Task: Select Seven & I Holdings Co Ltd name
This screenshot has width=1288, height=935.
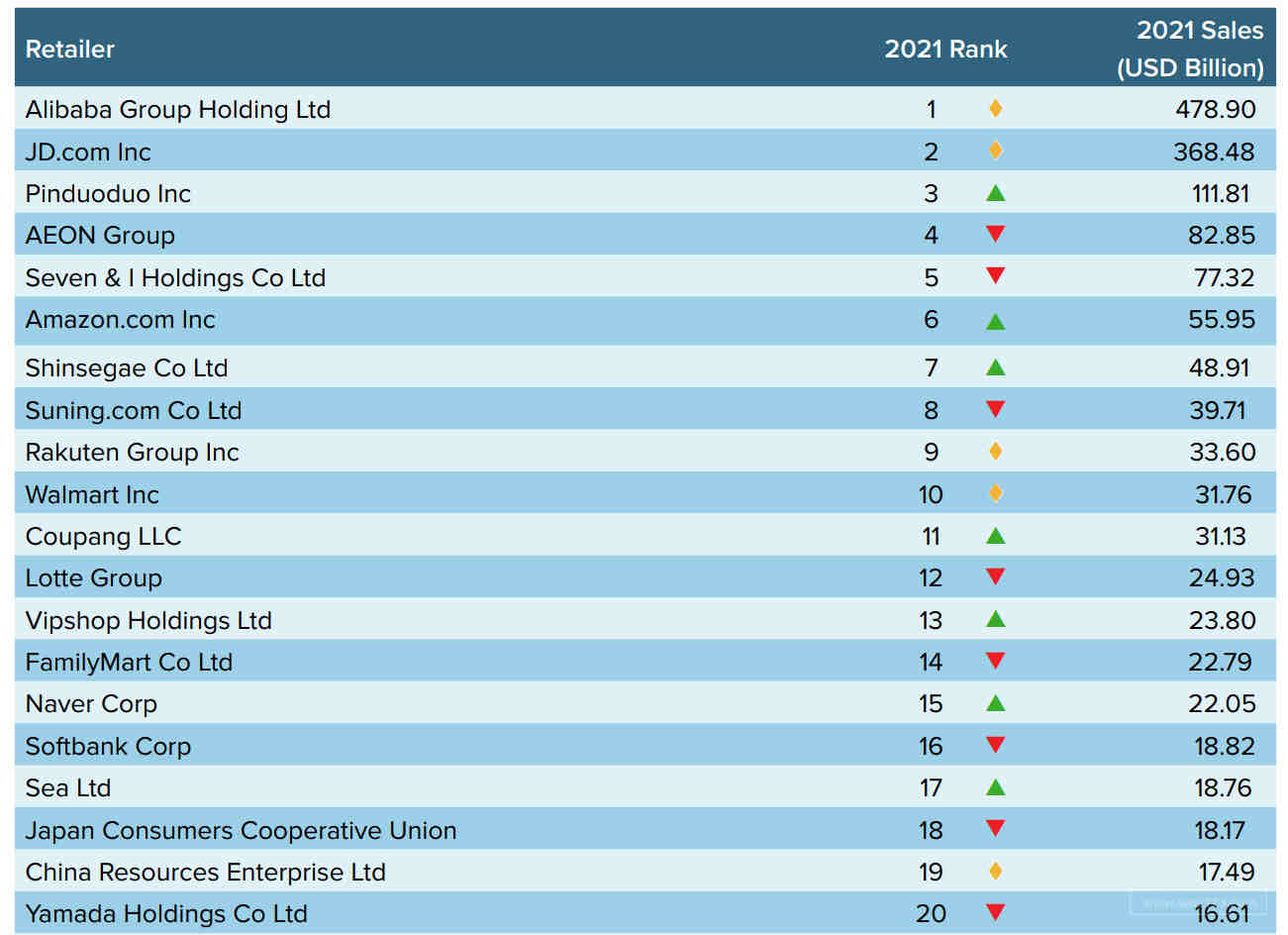Action: pyautogui.click(x=175, y=278)
